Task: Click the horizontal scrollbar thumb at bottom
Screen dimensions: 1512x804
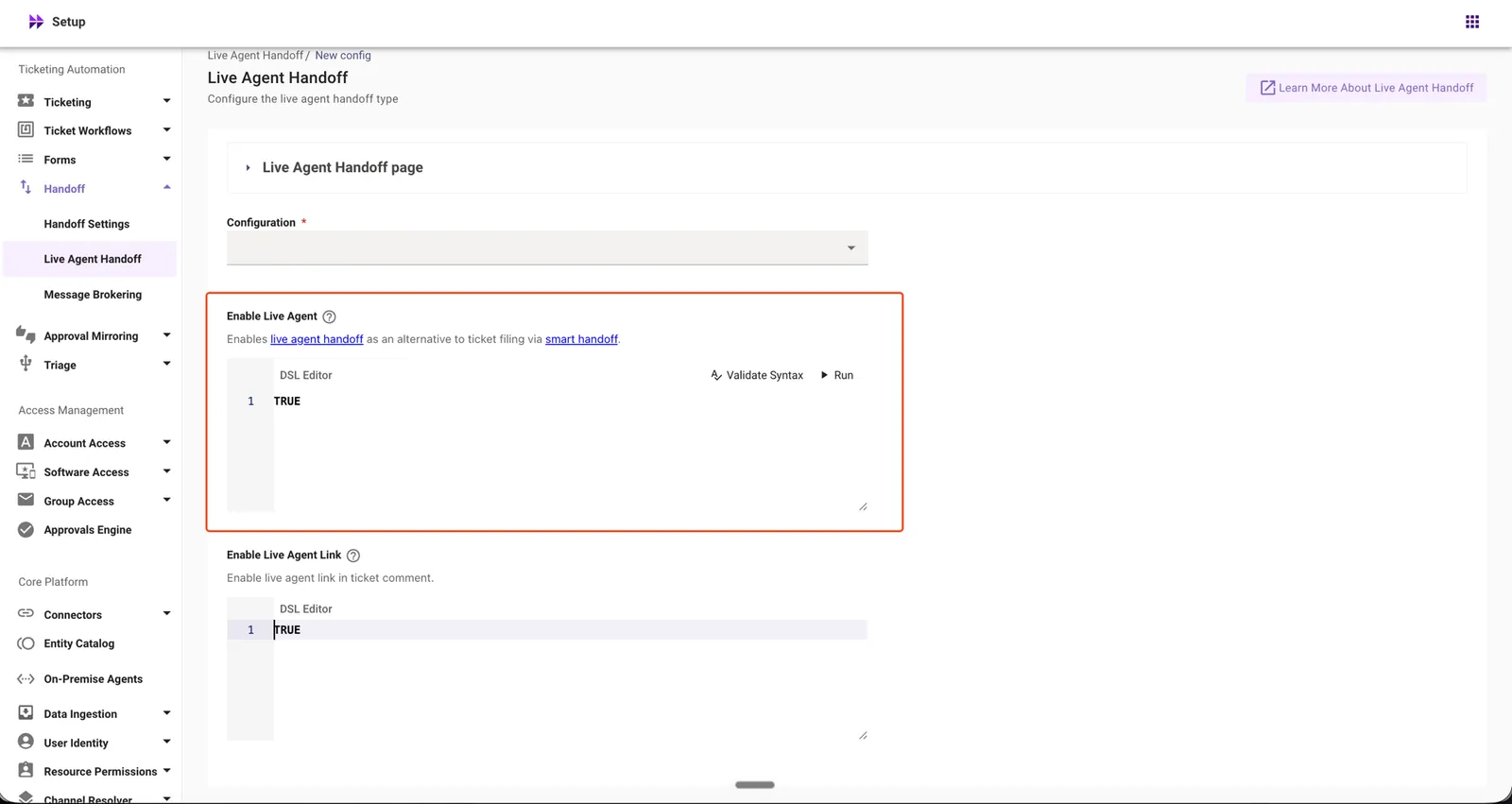Action: coord(755,784)
